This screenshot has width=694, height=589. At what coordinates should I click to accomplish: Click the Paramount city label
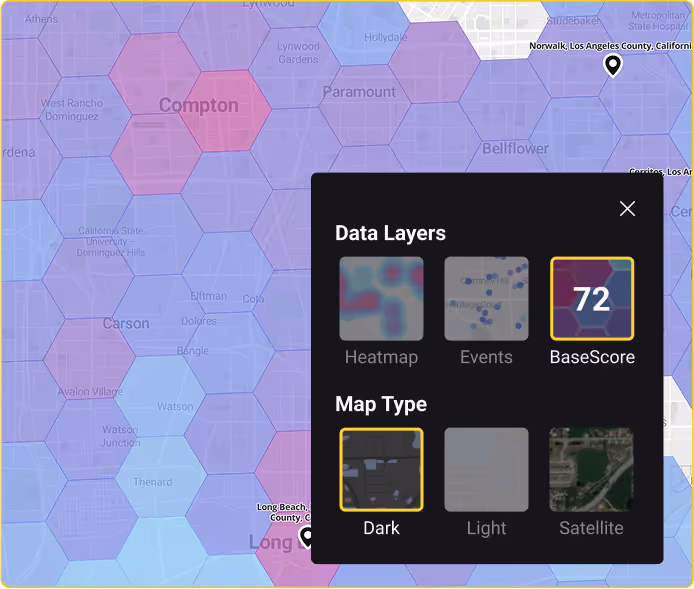[x=359, y=92]
